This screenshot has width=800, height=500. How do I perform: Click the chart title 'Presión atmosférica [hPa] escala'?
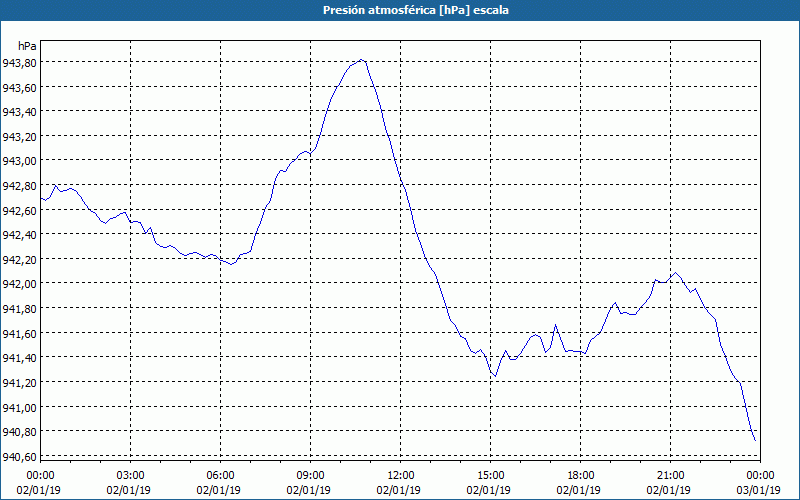pos(416,10)
